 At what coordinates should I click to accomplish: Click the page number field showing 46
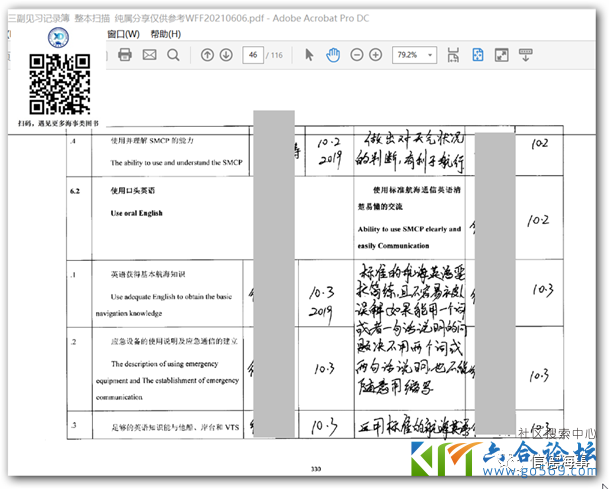click(252, 54)
